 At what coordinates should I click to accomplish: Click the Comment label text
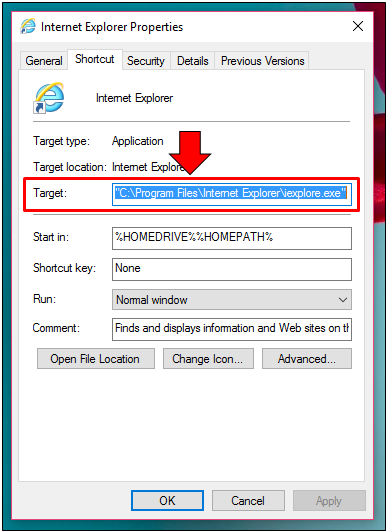[56, 328]
